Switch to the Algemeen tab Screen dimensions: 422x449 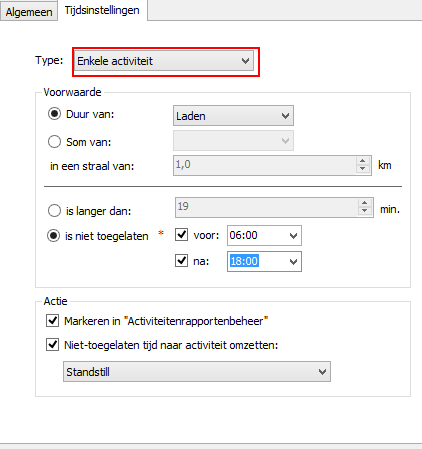pos(29,12)
